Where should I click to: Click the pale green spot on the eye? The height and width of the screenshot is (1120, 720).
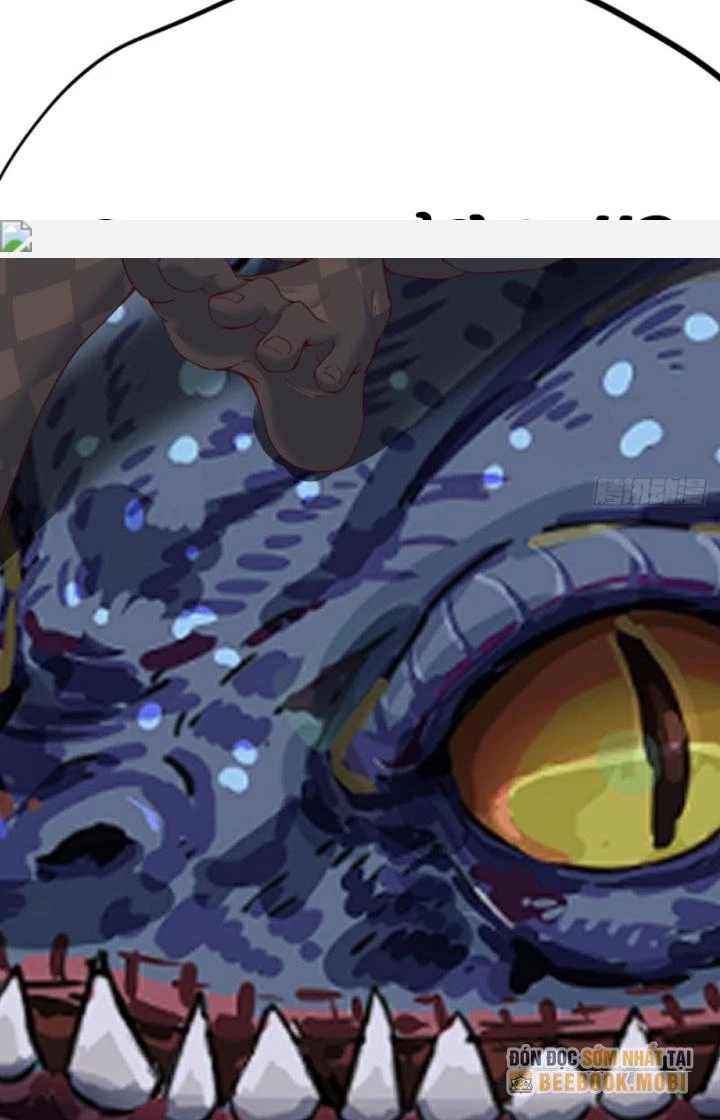(x=627, y=762)
